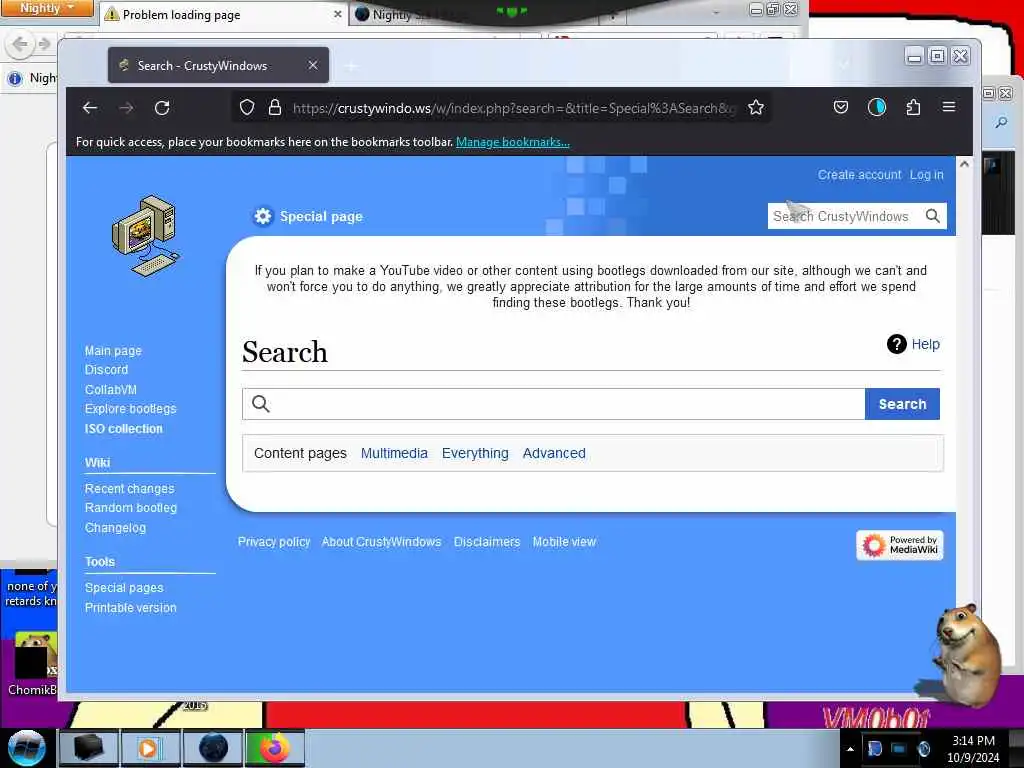Screen dimensions: 1024x768
Task: Reload the CrustyWindows page
Action: [162, 108]
